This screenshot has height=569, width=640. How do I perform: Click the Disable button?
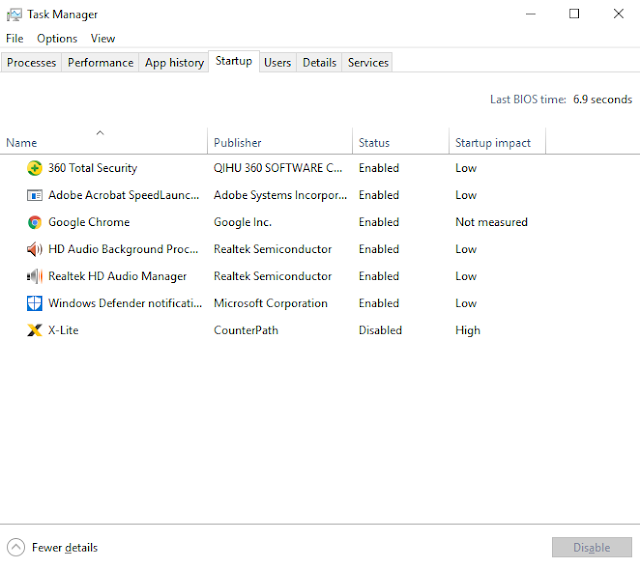(592, 547)
